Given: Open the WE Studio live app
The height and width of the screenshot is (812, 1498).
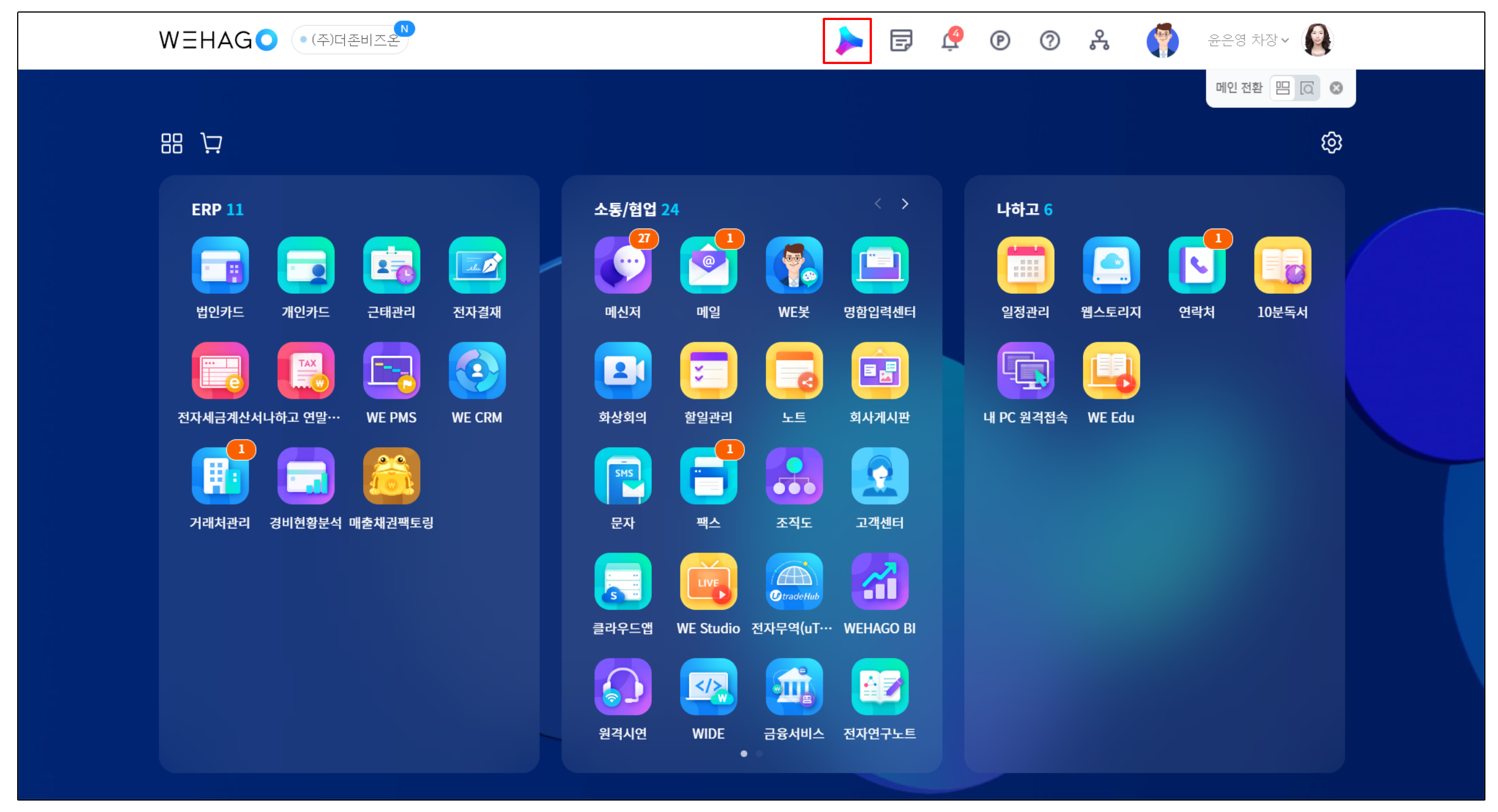Looking at the screenshot, I should [708, 581].
